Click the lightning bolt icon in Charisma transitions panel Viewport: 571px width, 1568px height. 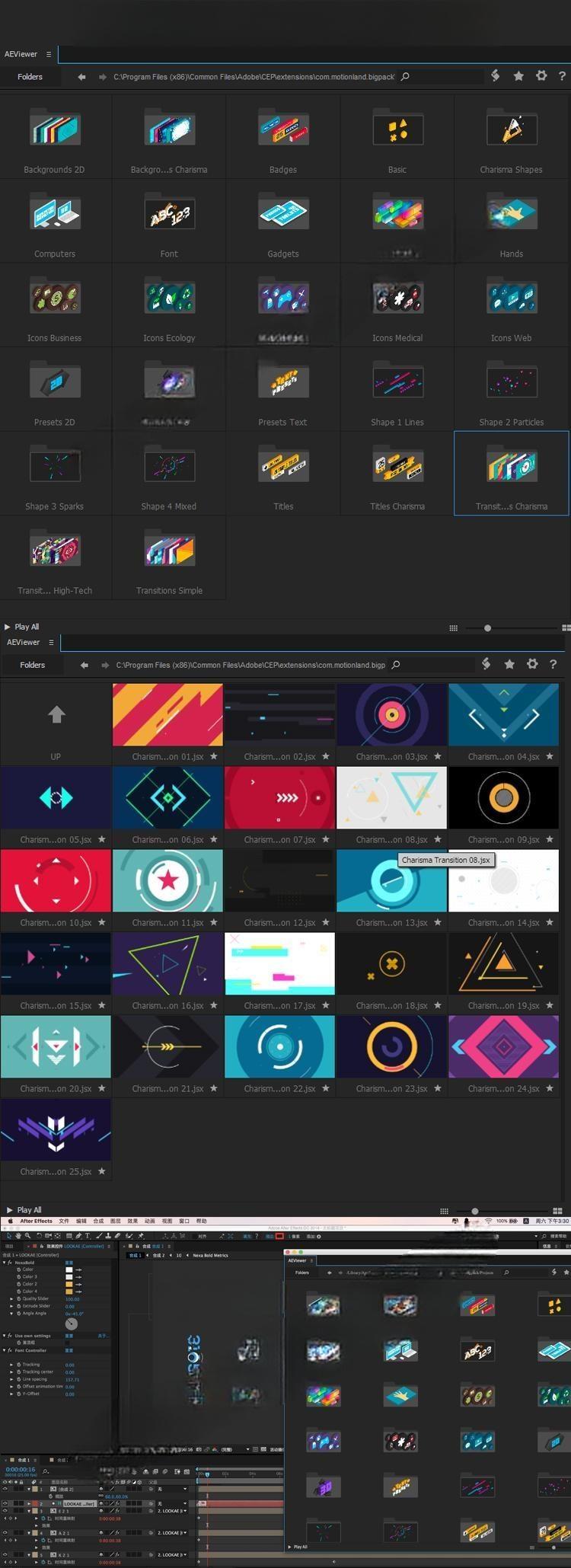pos(486,664)
